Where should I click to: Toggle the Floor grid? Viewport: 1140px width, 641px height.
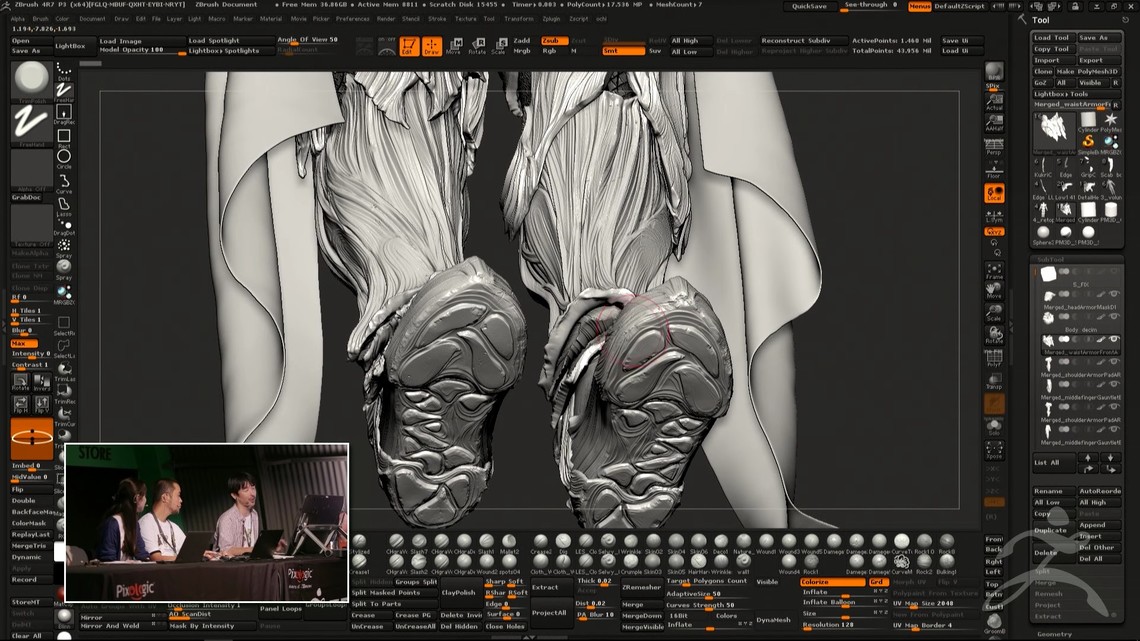tap(994, 172)
